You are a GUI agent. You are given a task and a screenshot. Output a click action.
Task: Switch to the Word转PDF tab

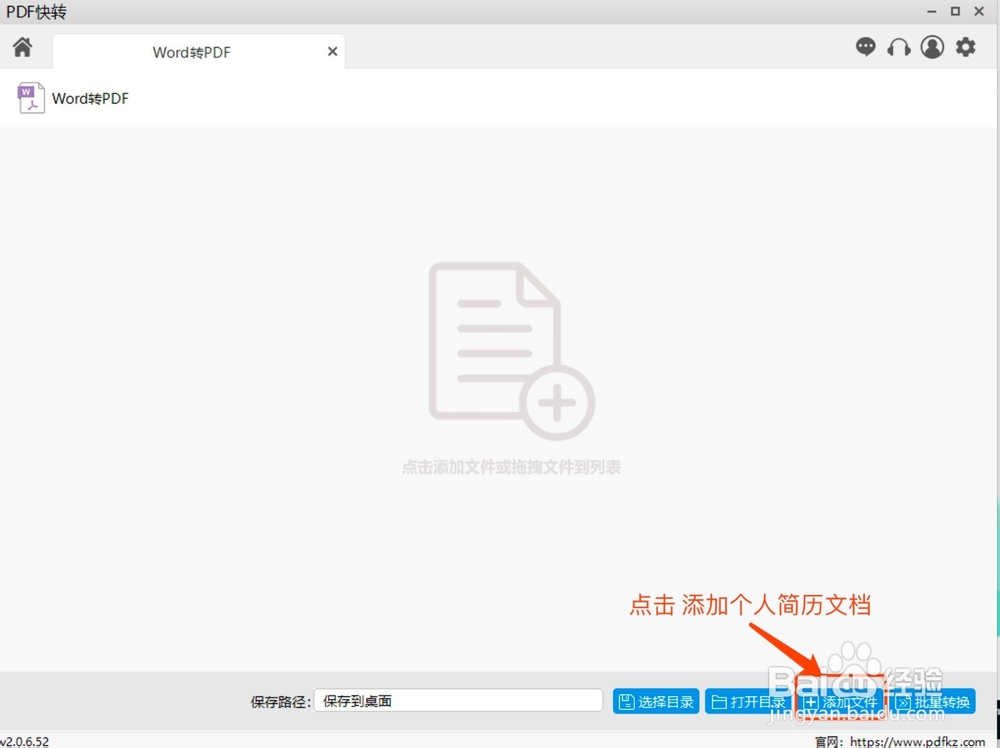point(190,52)
